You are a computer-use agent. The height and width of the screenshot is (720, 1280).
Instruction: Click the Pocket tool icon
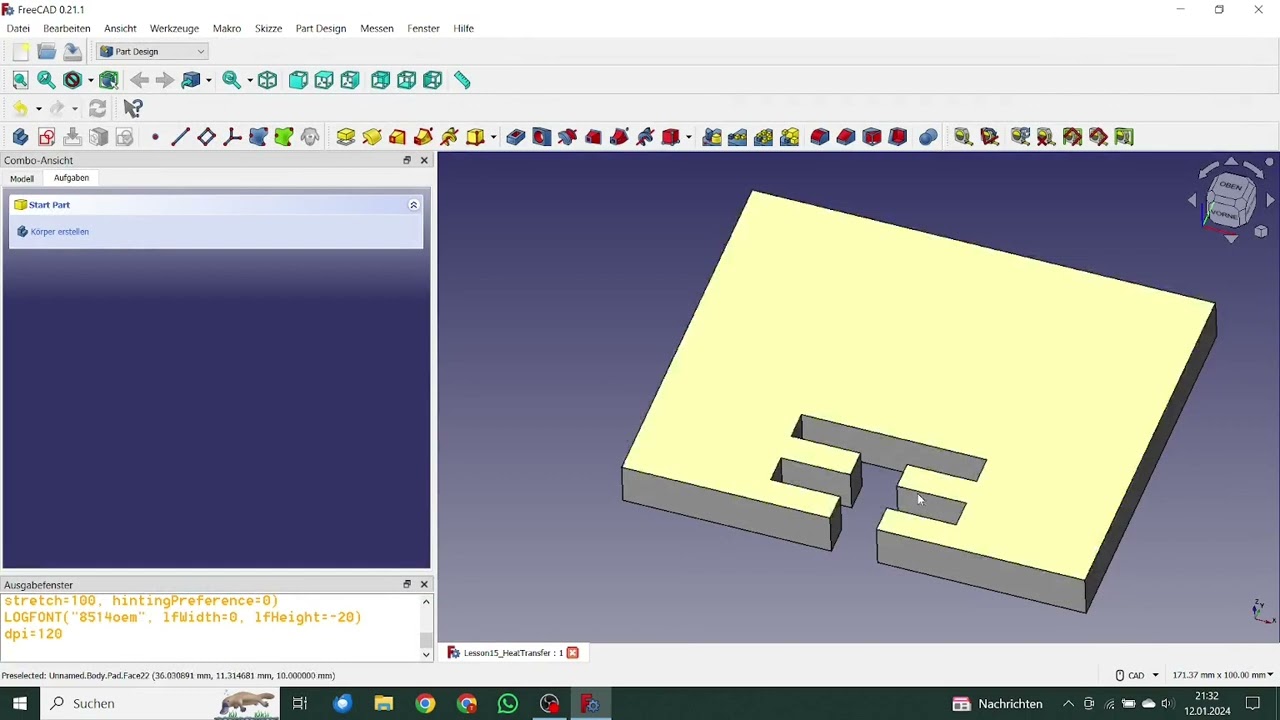point(516,137)
